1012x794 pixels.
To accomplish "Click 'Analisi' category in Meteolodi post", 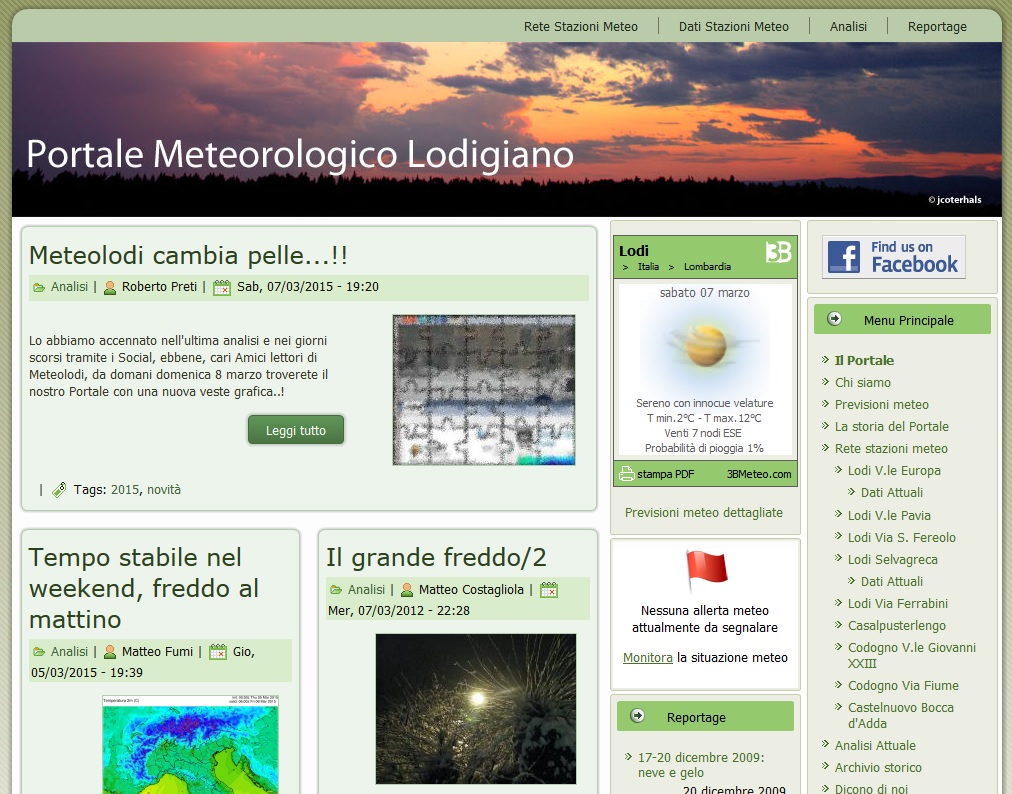I will pos(69,287).
